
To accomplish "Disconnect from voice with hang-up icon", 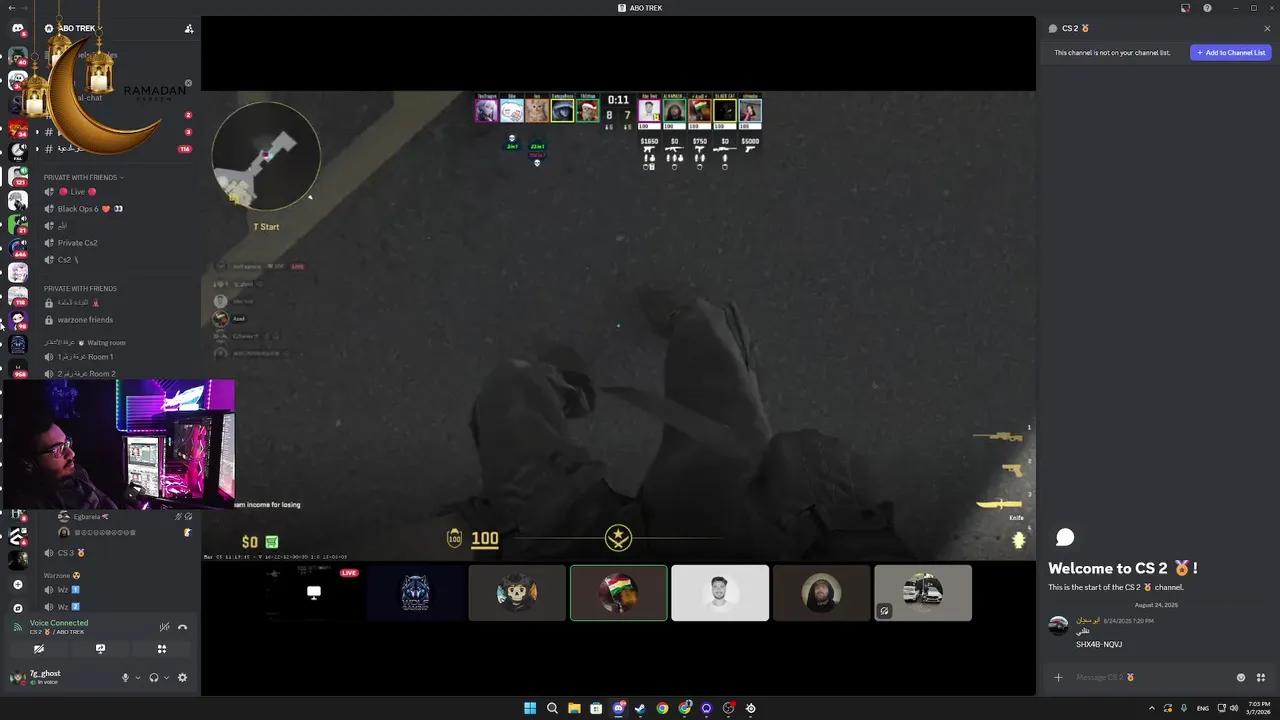I will pos(182,627).
